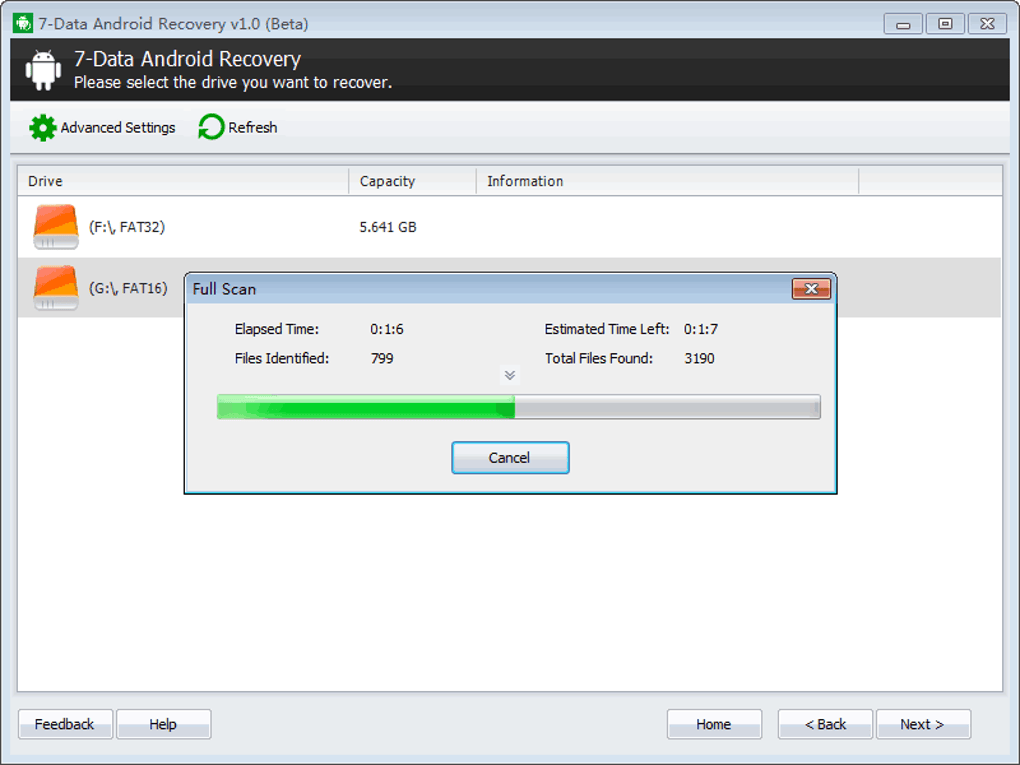Click Files Identified value 799
Viewport: 1020px width, 765px height.
point(382,358)
